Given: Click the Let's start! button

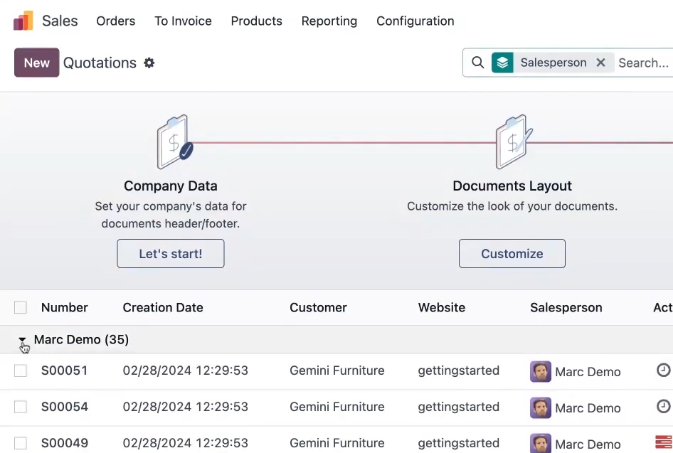Looking at the screenshot, I should coord(170,253).
